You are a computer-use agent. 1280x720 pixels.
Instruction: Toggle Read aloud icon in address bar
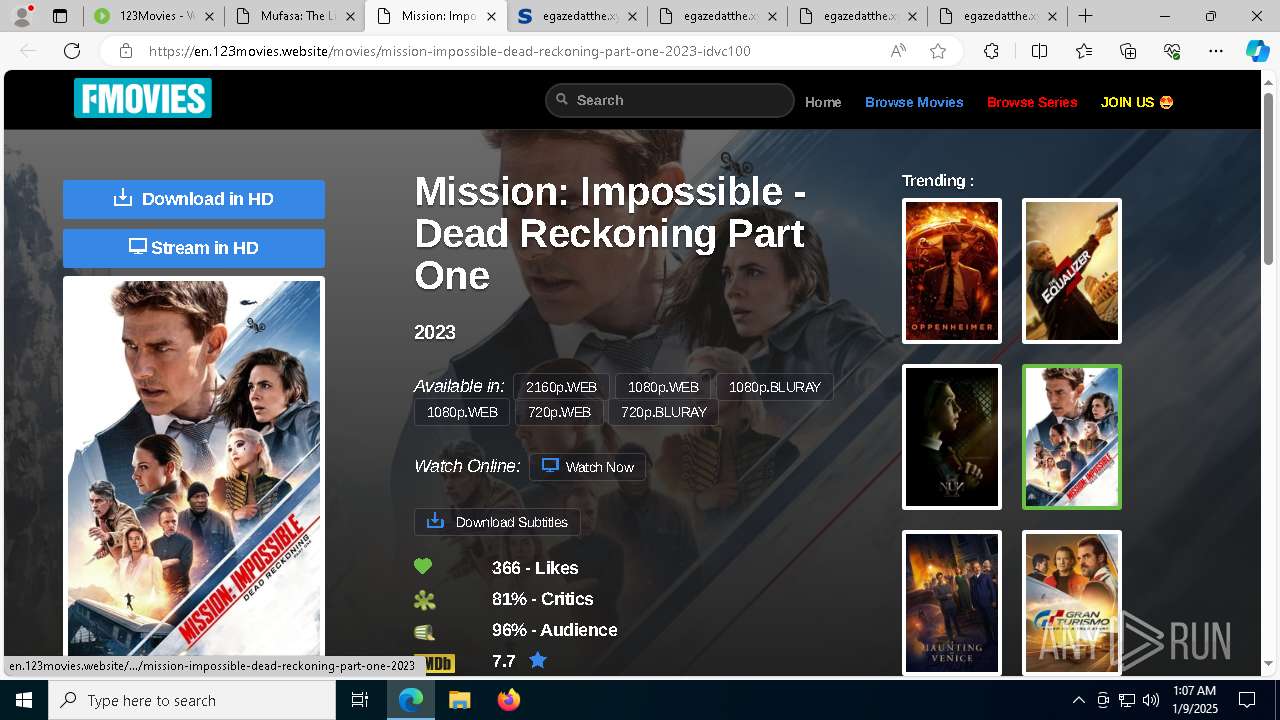coord(898,51)
